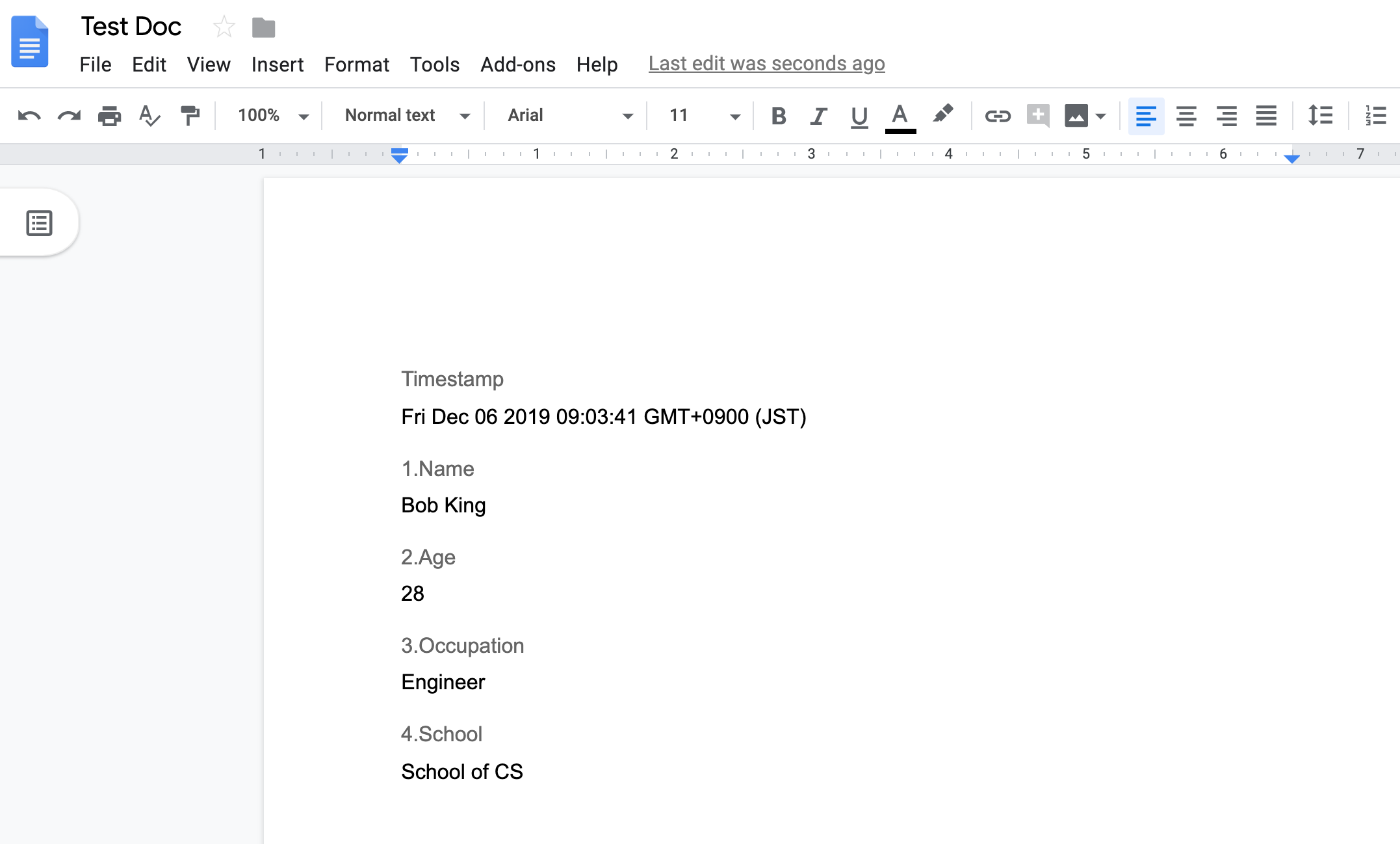
Task: Print the document using printer icon
Action: pyautogui.click(x=109, y=116)
